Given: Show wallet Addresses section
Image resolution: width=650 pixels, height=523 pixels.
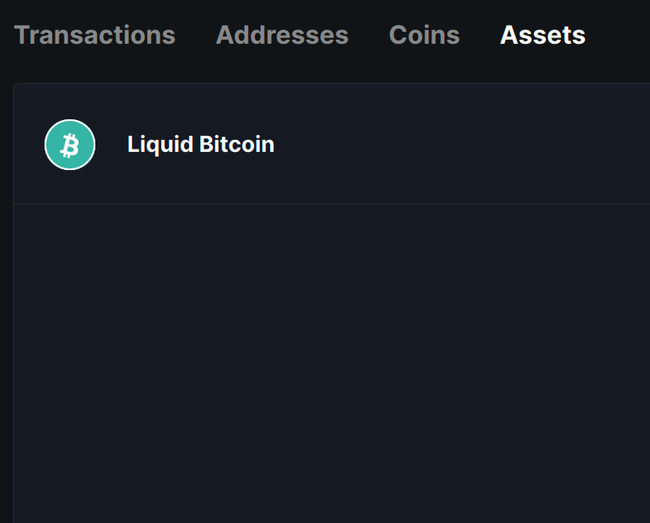Looking at the screenshot, I should tap(282, 35).
